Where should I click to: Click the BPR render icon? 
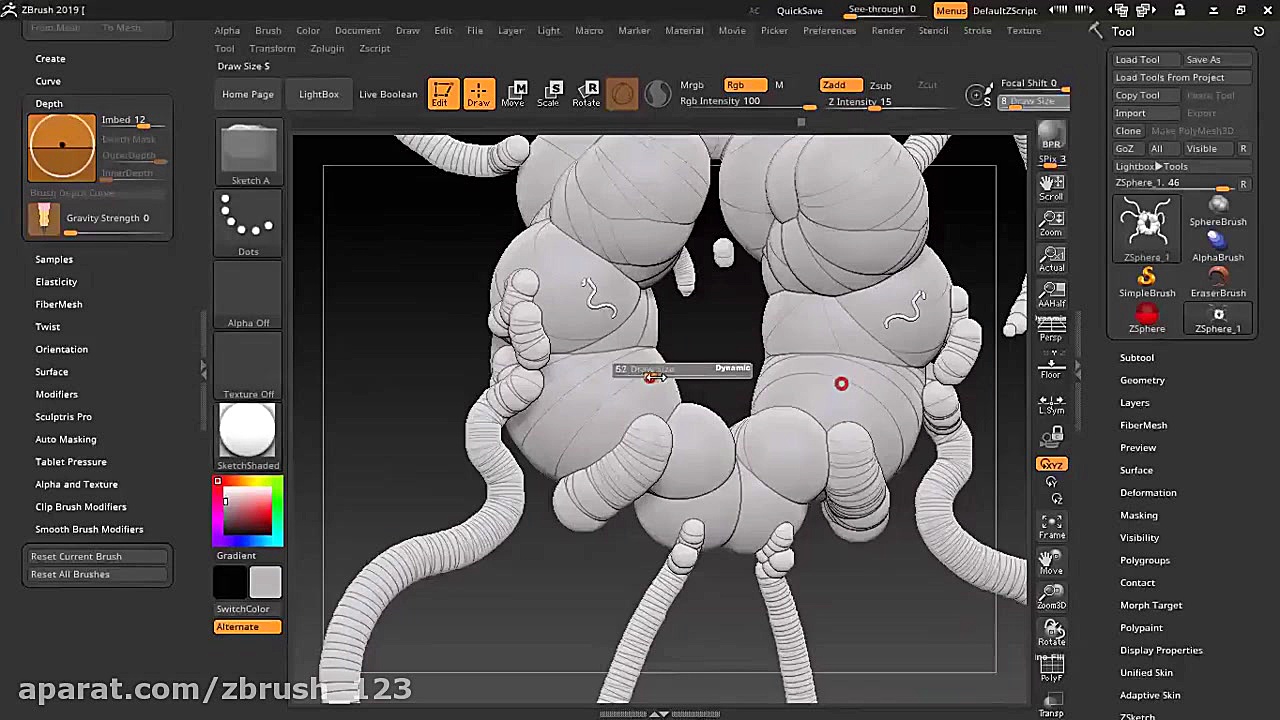1051,136
